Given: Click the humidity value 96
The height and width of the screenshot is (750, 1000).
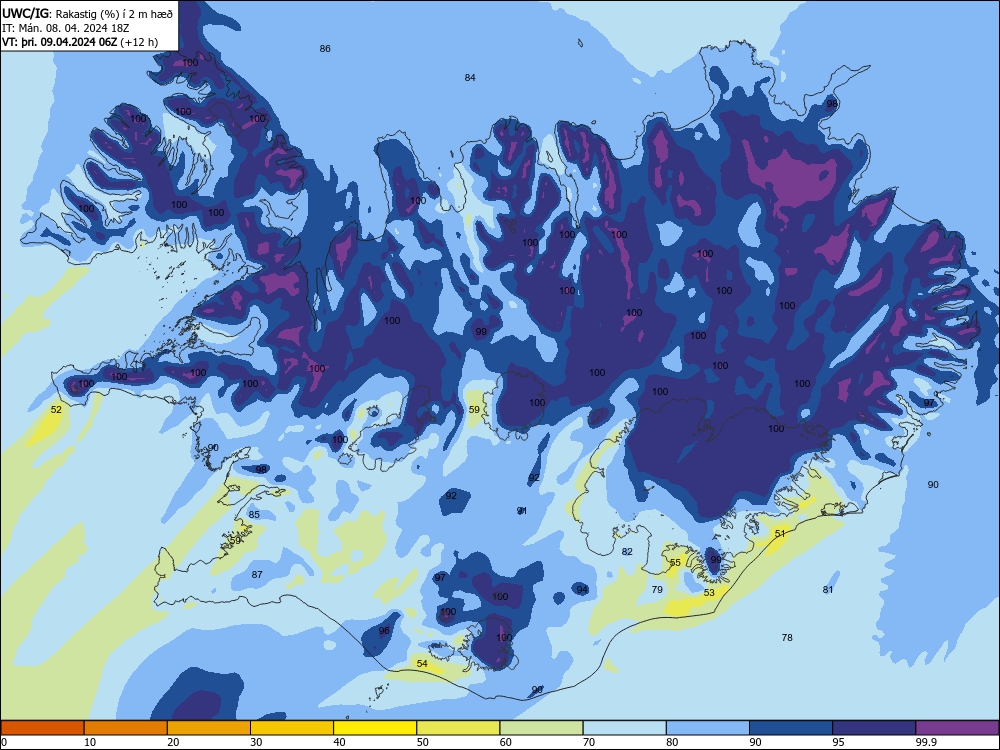Looking at the screenshot, I should (x=384, y=631).
